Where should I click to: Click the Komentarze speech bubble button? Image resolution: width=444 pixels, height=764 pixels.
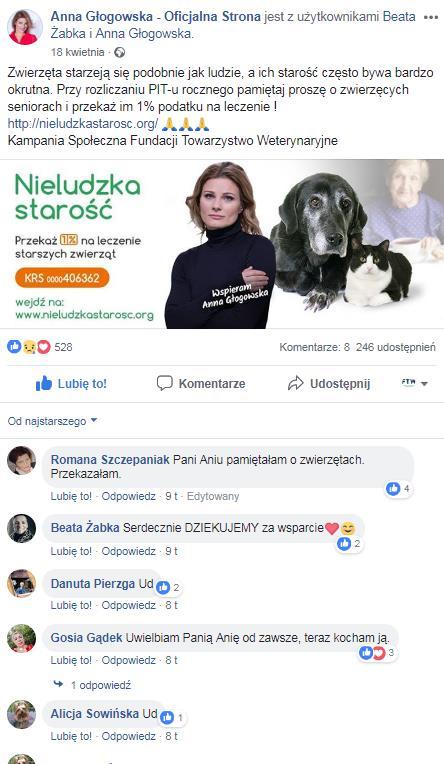coord(201,383)
